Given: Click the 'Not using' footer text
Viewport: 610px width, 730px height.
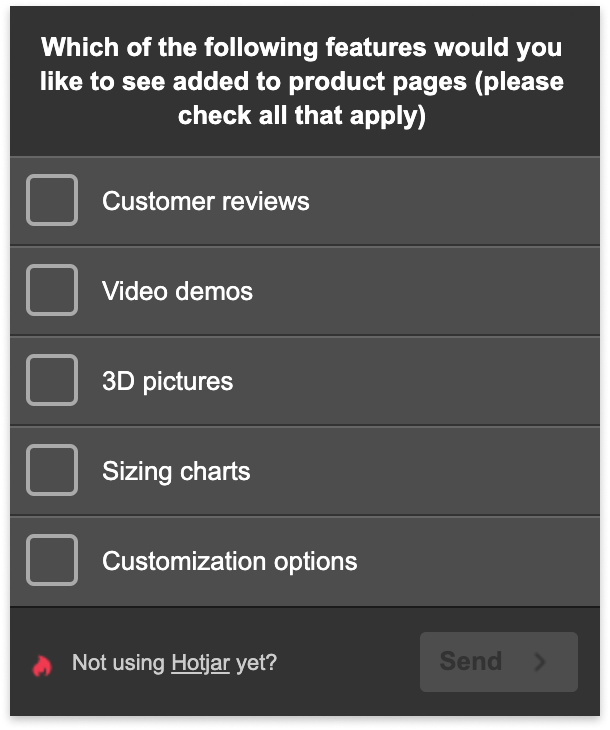Looking at the screenshot, I should pos(118,663).
